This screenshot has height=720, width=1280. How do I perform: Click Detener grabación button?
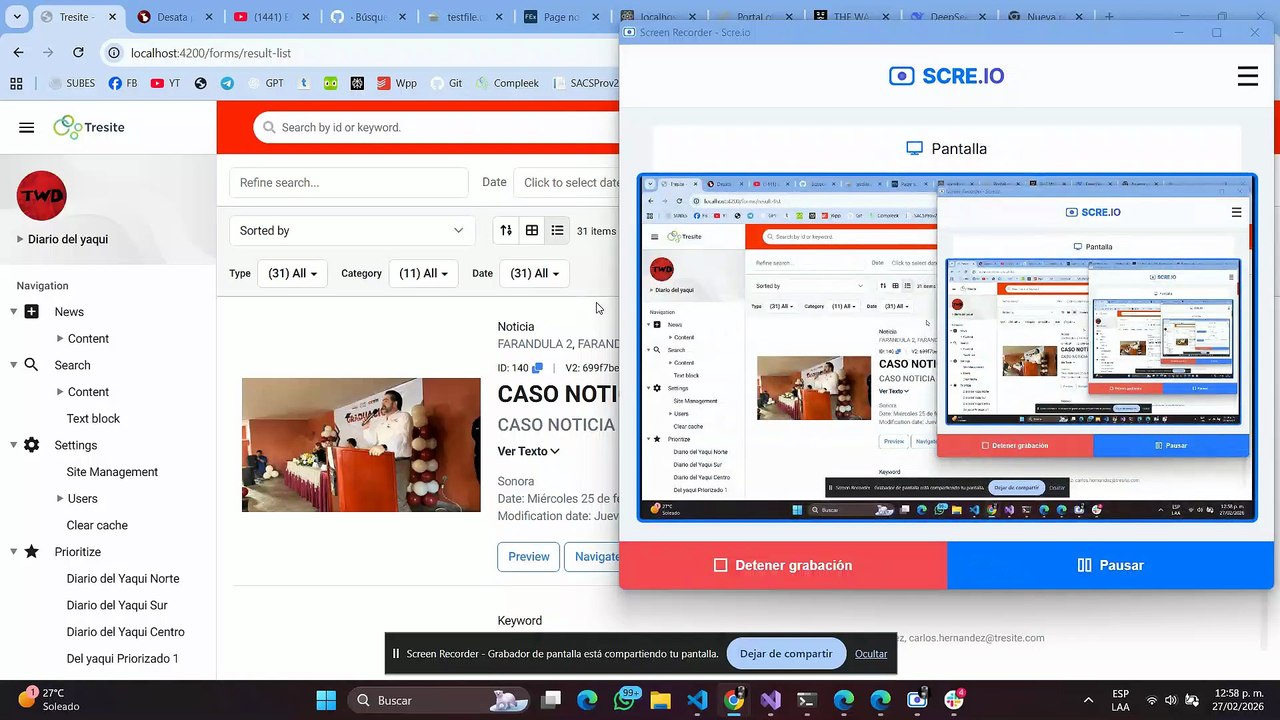pos(783,565)
